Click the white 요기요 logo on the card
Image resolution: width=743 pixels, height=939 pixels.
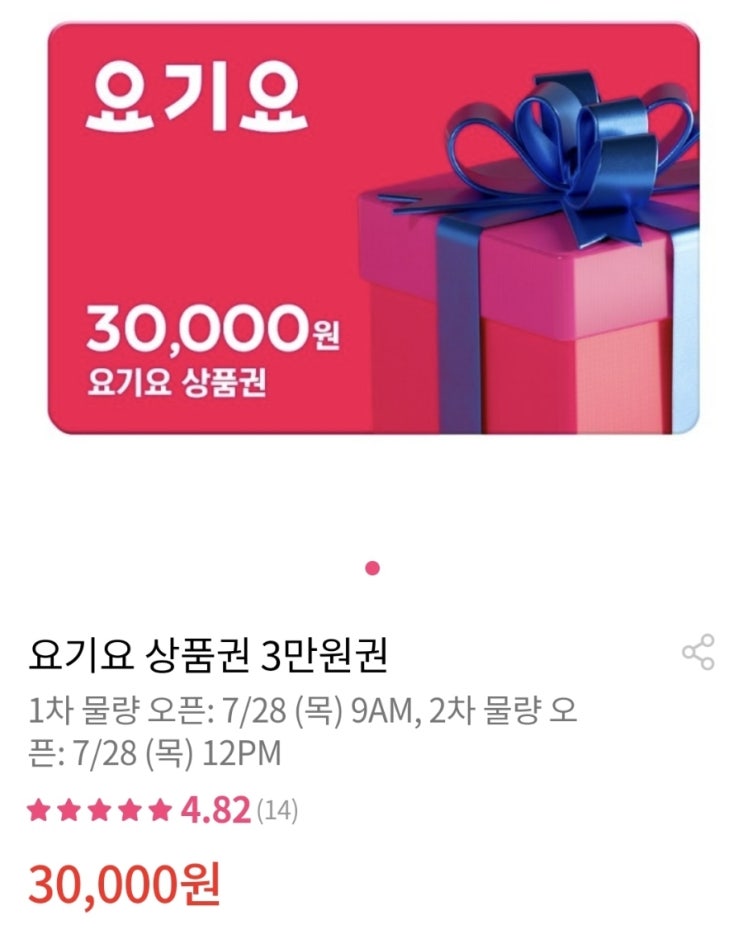(x=196, y=98)
